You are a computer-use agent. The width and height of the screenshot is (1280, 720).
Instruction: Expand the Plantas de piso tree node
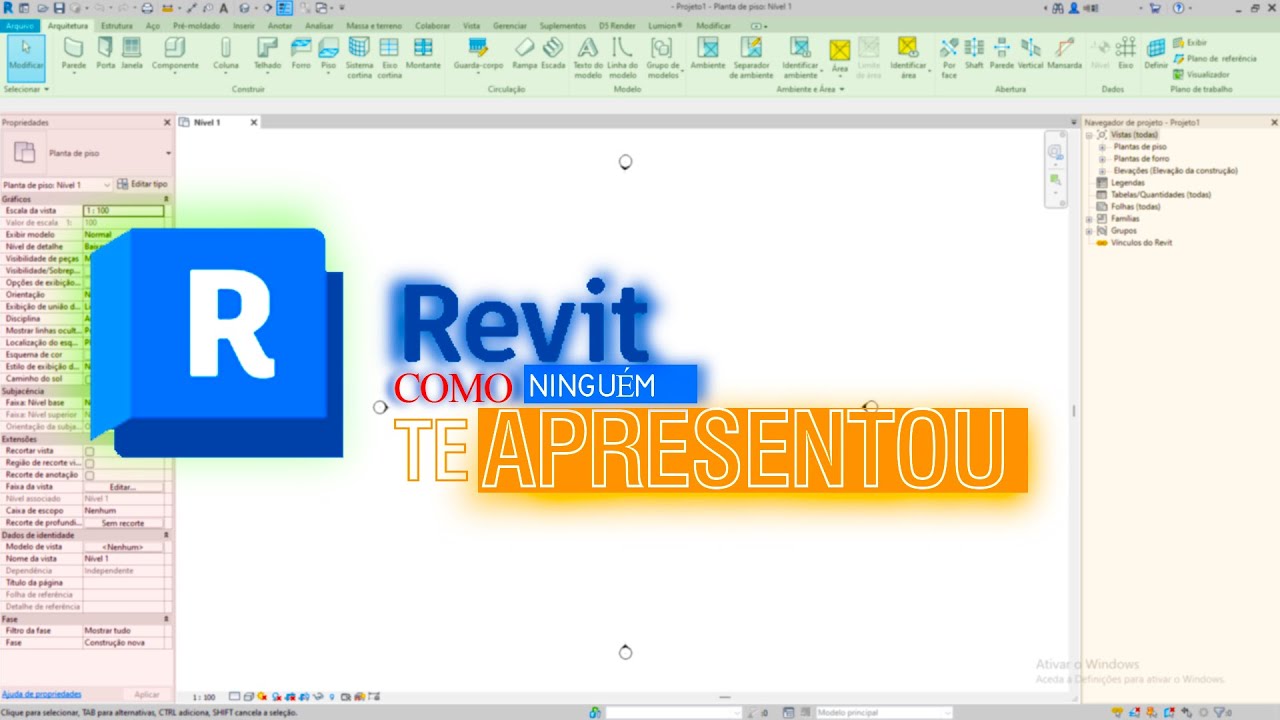point(1102,147)
